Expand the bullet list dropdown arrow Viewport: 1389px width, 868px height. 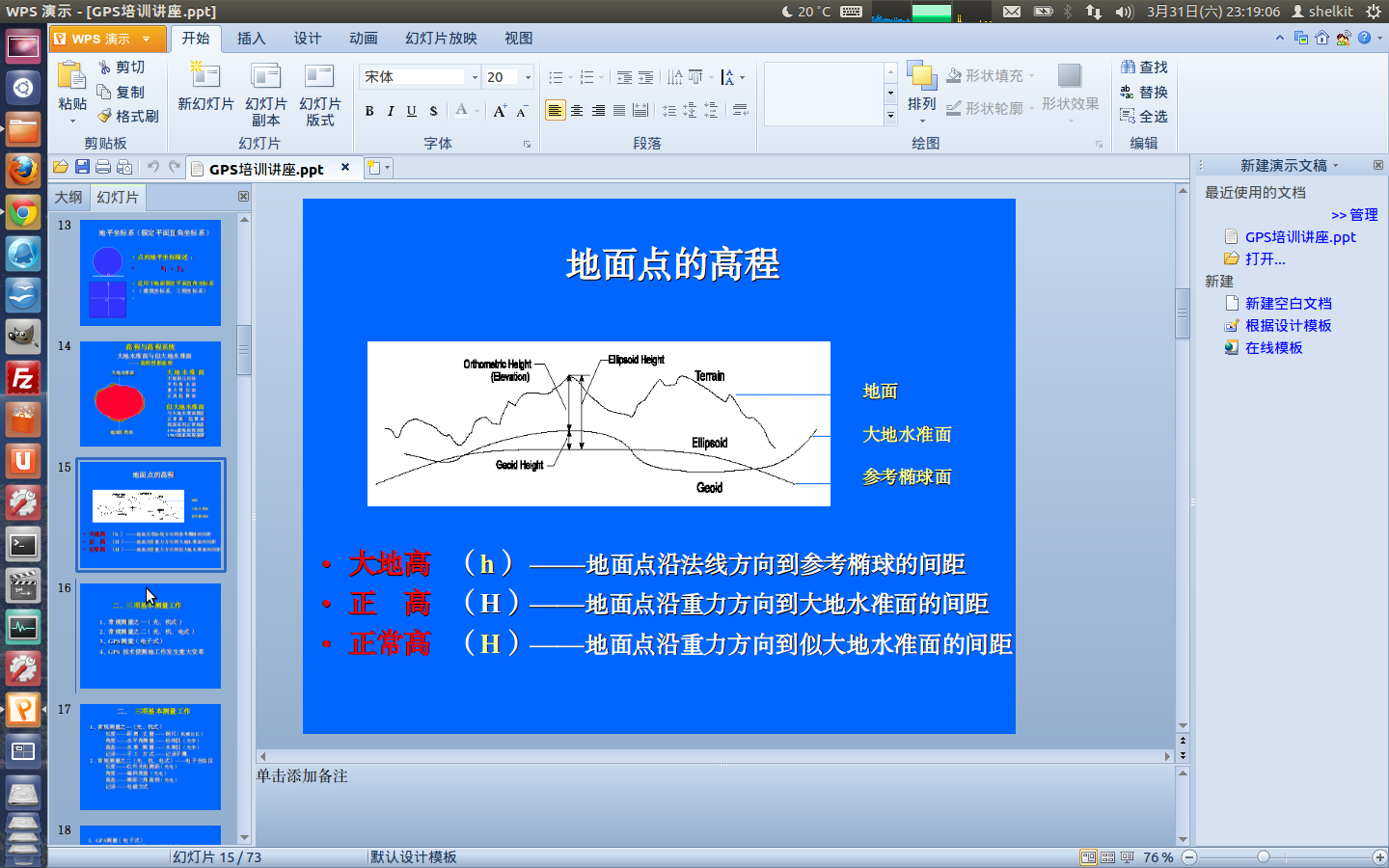point(570,77)
